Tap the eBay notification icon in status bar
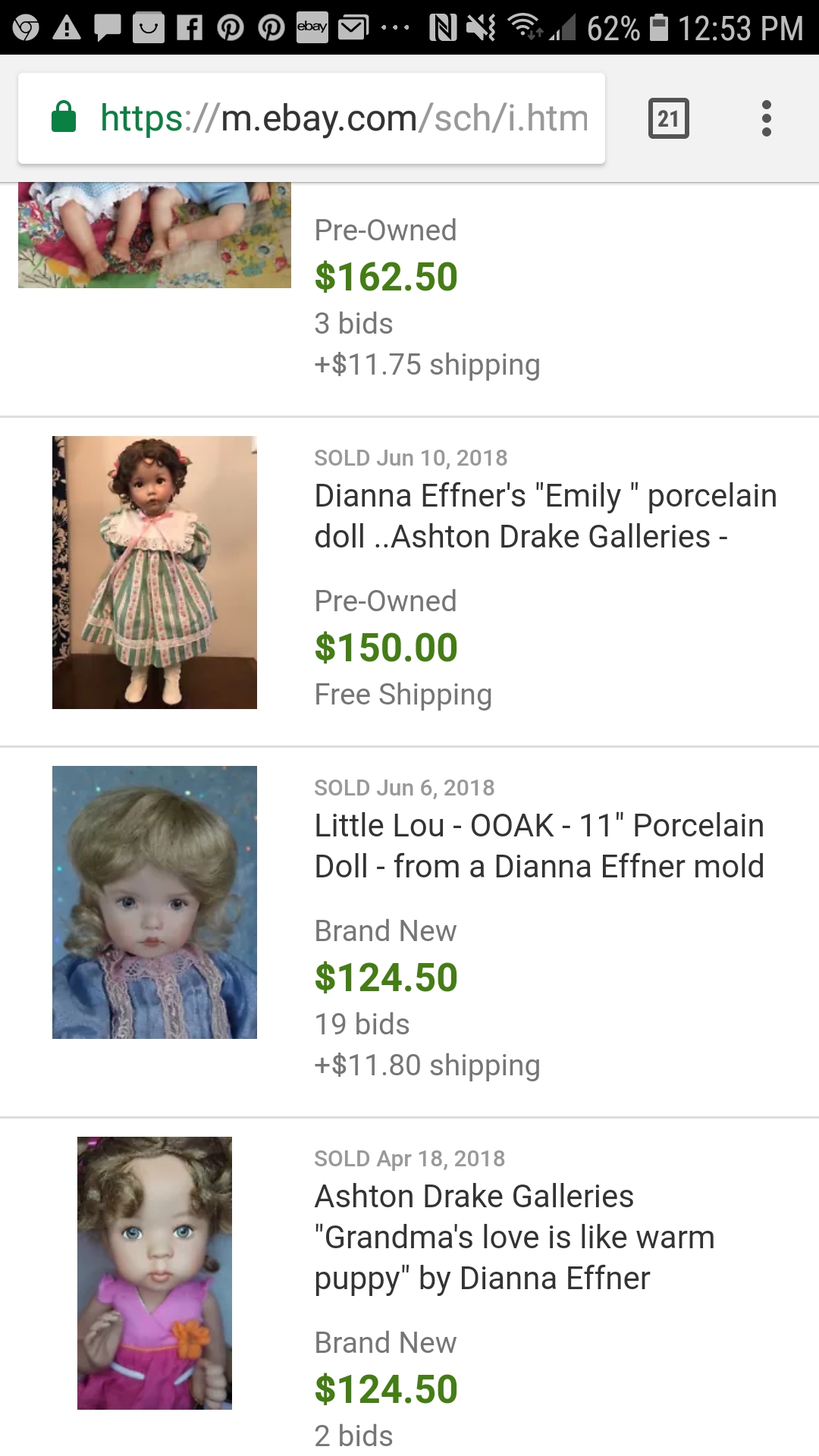The width and height of the screenshot is (819, 1456). tap(312, 27)
